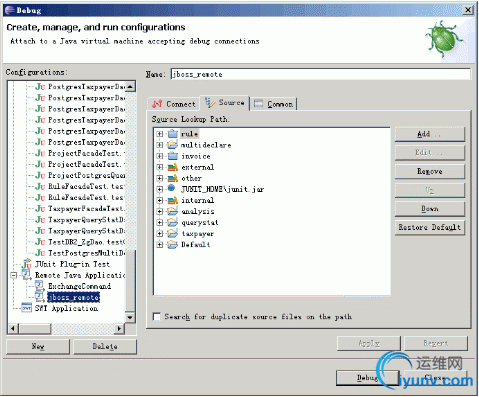This screenshot has height=397, width=479.
Task: Click the Delete configuration button
Action: (105, 346)
